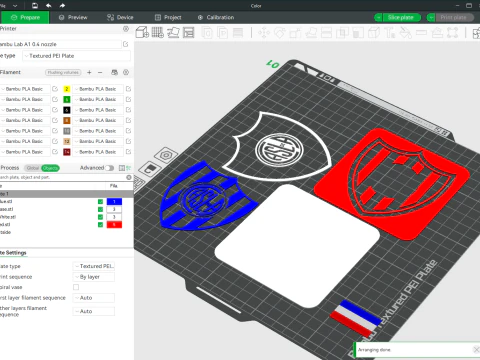This screenshot has height=360, width=480.
Task: Enable the Spiral vase checkbox
Action: point(76,287)
